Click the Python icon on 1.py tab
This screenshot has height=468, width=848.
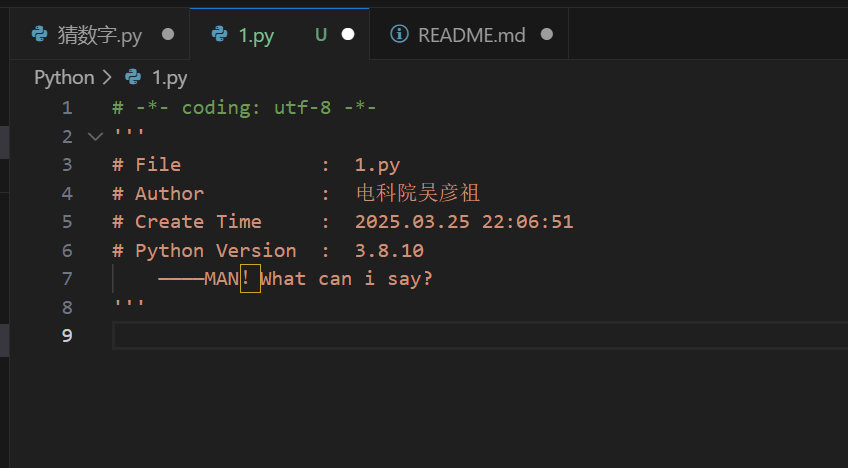click(x=220, y=34)
